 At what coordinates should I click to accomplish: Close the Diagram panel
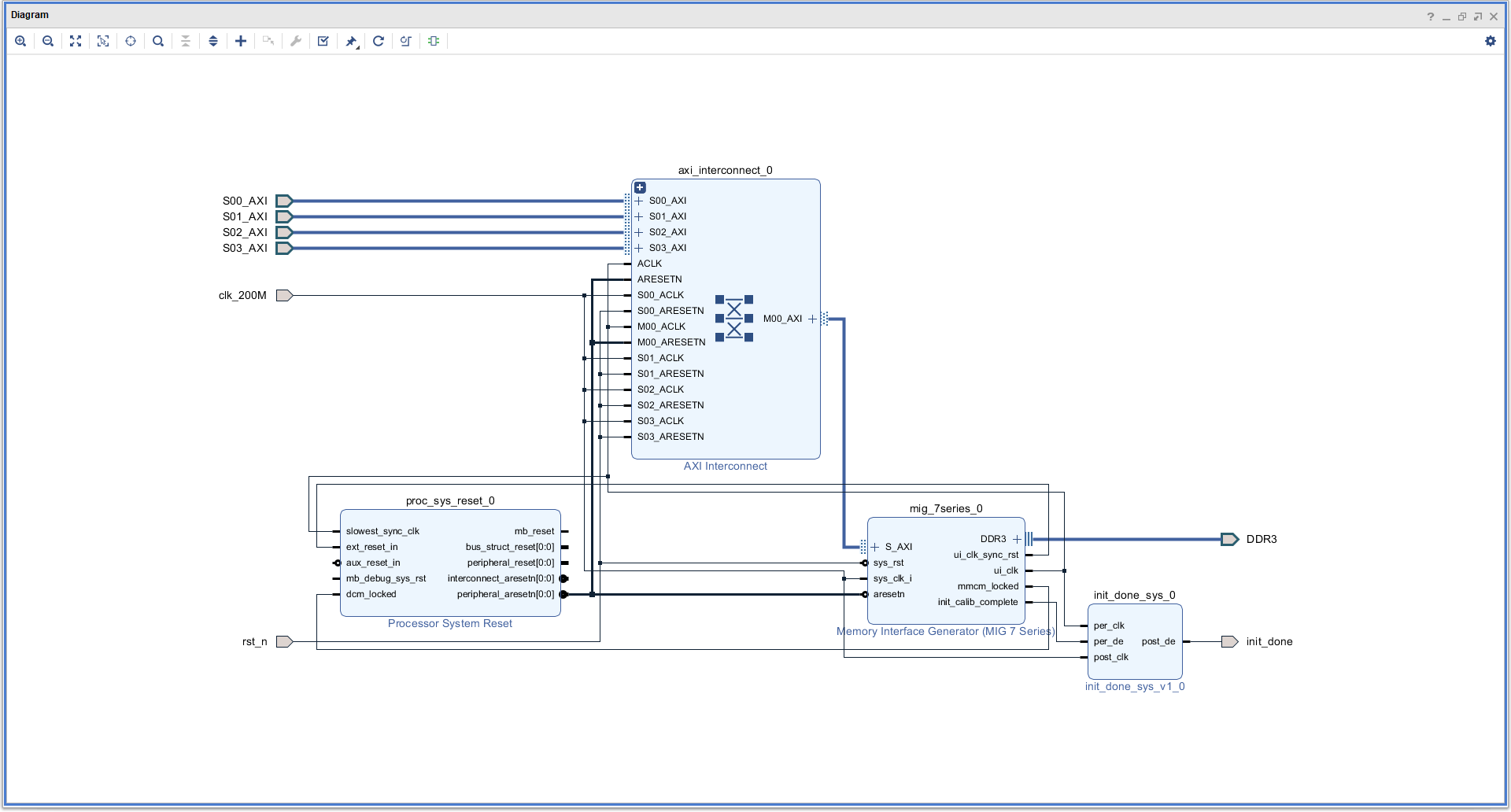[x=1494, y=17]
